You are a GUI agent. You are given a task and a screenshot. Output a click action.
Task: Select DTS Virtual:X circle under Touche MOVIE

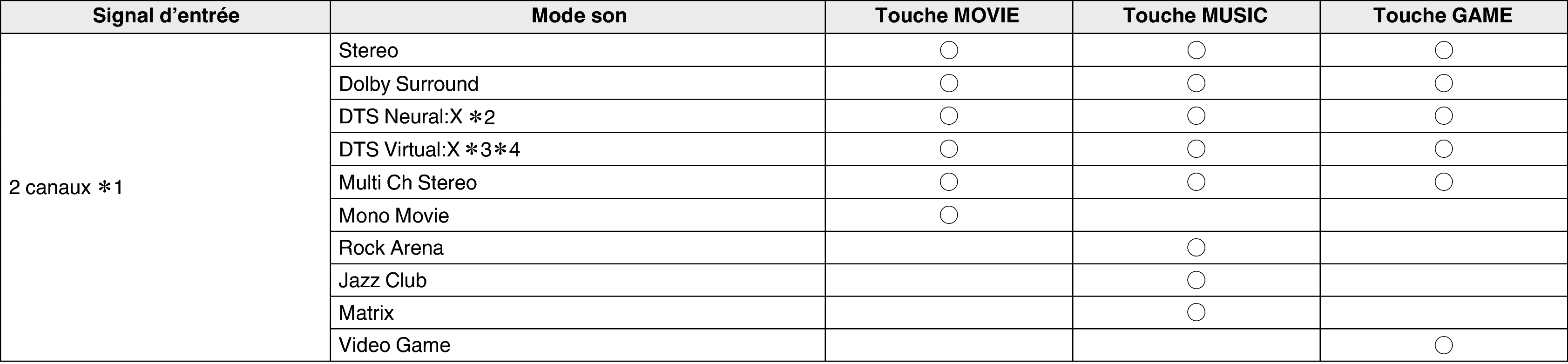(948, 149)
